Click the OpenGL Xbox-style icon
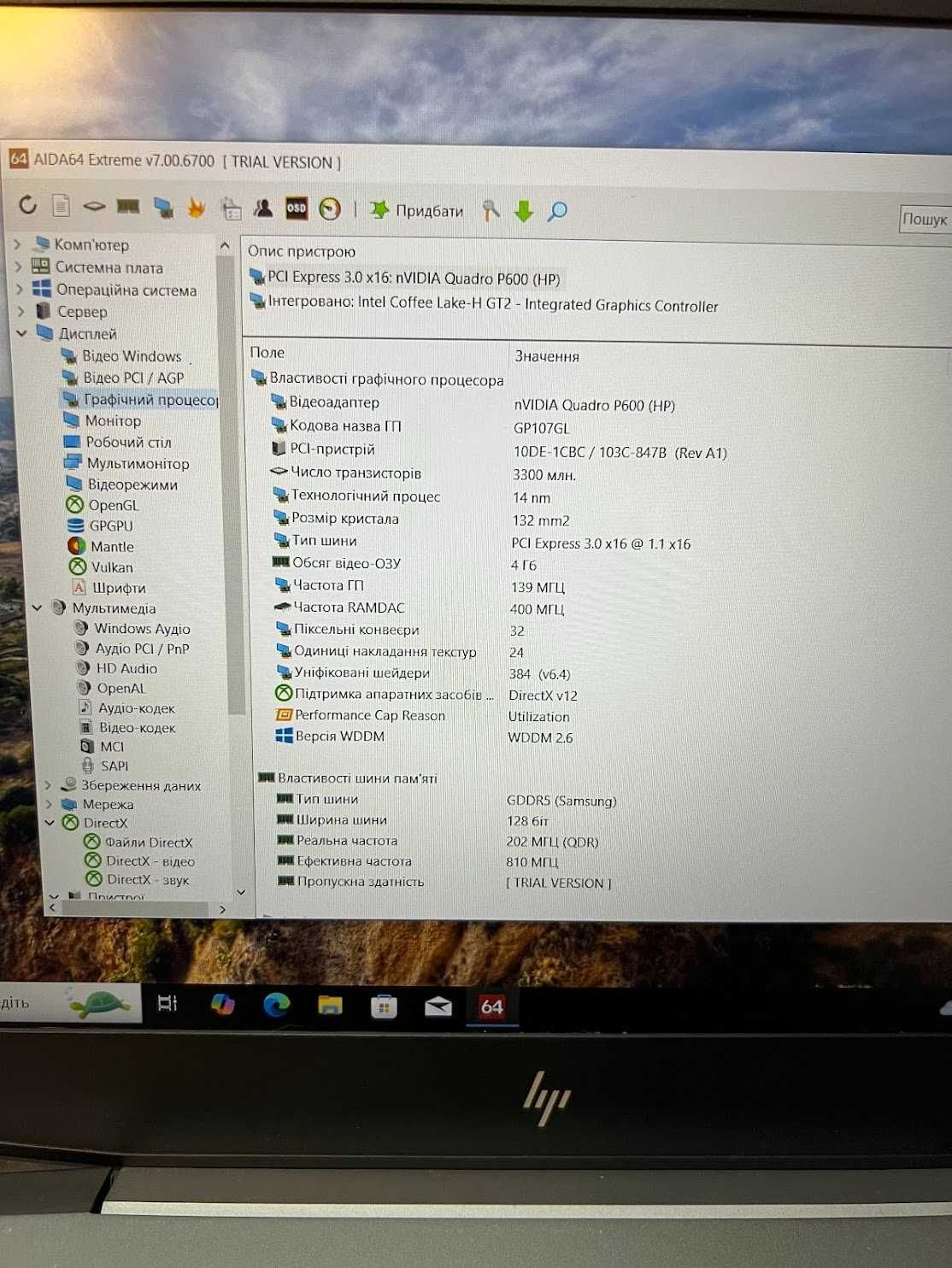This screenshot has height=1268, width=952. tap(75, 504)
